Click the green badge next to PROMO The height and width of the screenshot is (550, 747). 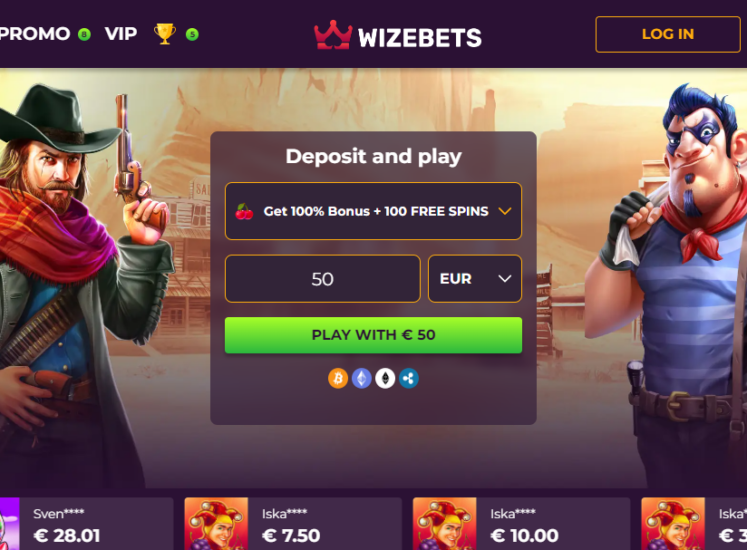pos(84,34)
